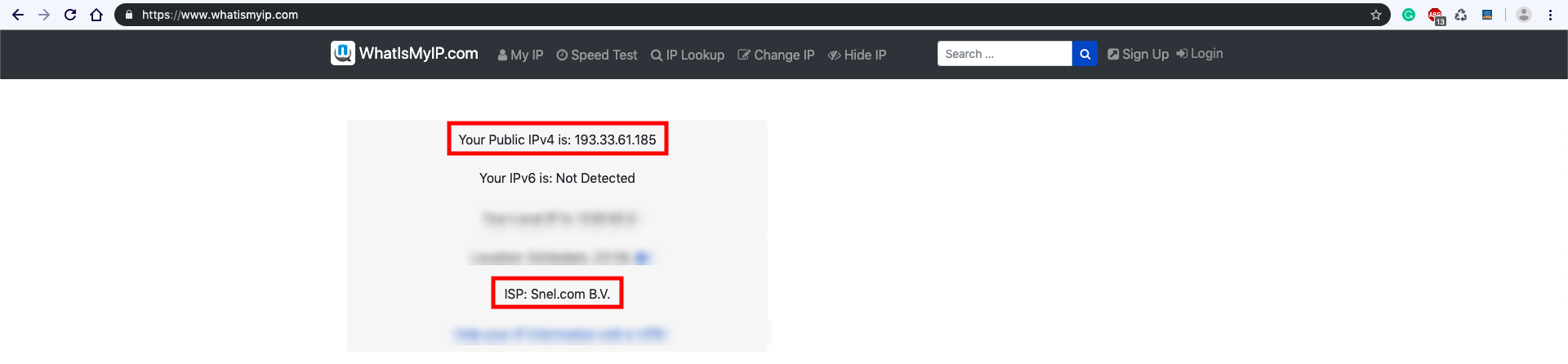Bookmark this page with the star

(x=1376, y=15)
